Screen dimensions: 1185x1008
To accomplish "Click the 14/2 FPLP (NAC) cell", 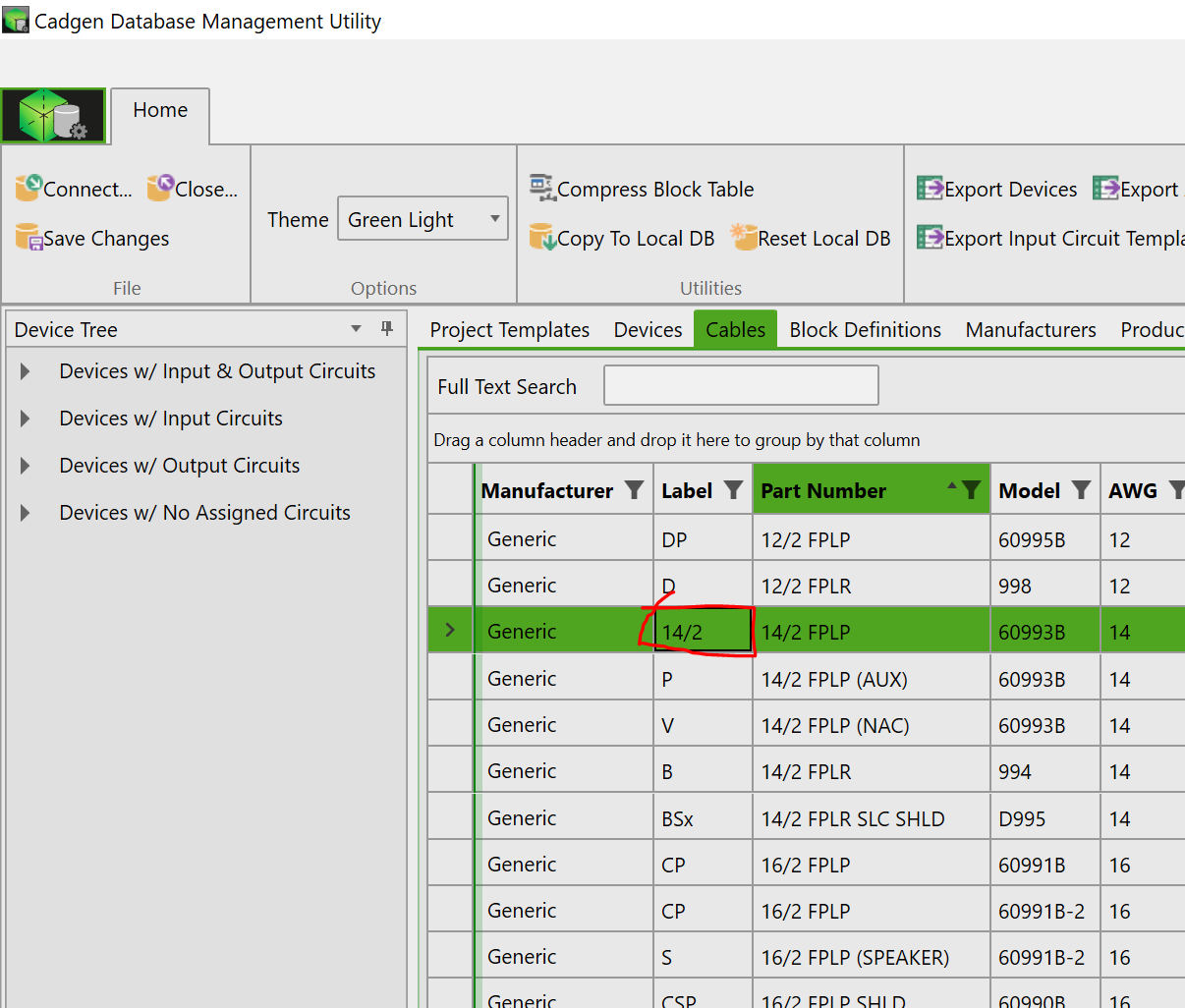I will pyautogui.click(x=871, y=725).
